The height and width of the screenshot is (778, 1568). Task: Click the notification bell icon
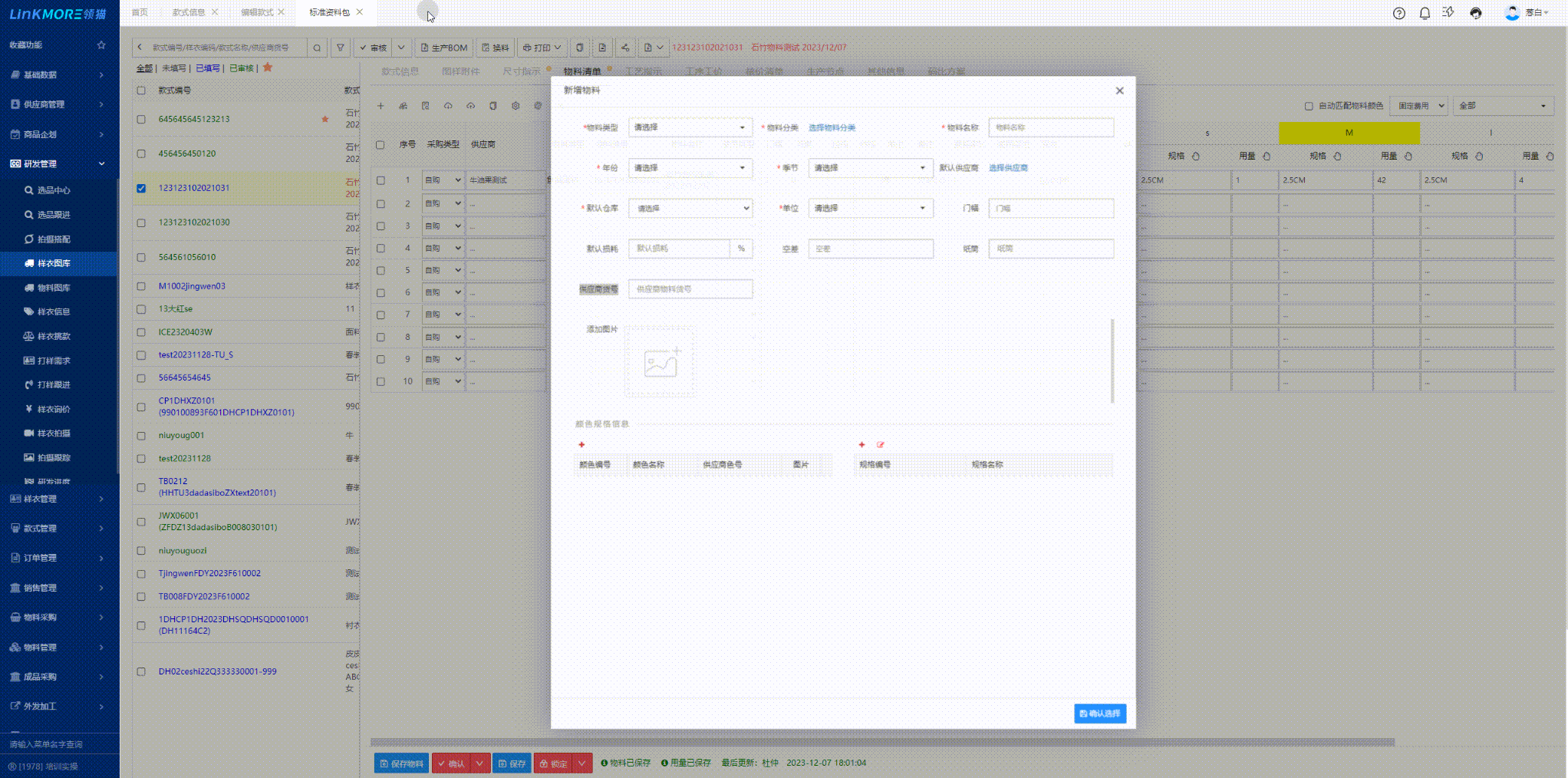pyautogui.click(x=1425, y=13)
